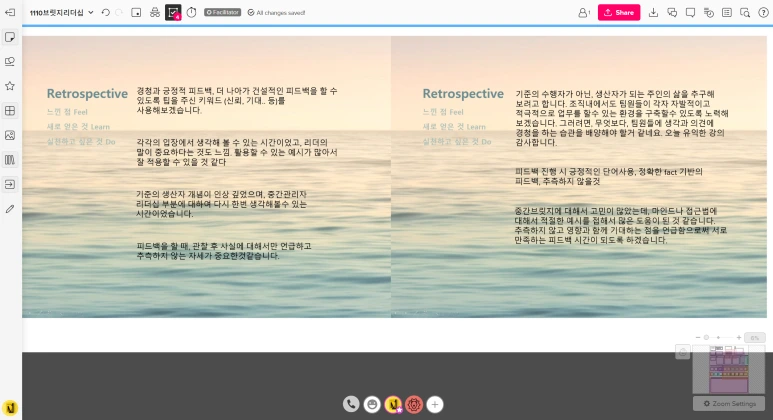Open the 1110브릿지리더십 mural title dropdown
This screenshot has height=420, width=773.
tap(62, 13)
